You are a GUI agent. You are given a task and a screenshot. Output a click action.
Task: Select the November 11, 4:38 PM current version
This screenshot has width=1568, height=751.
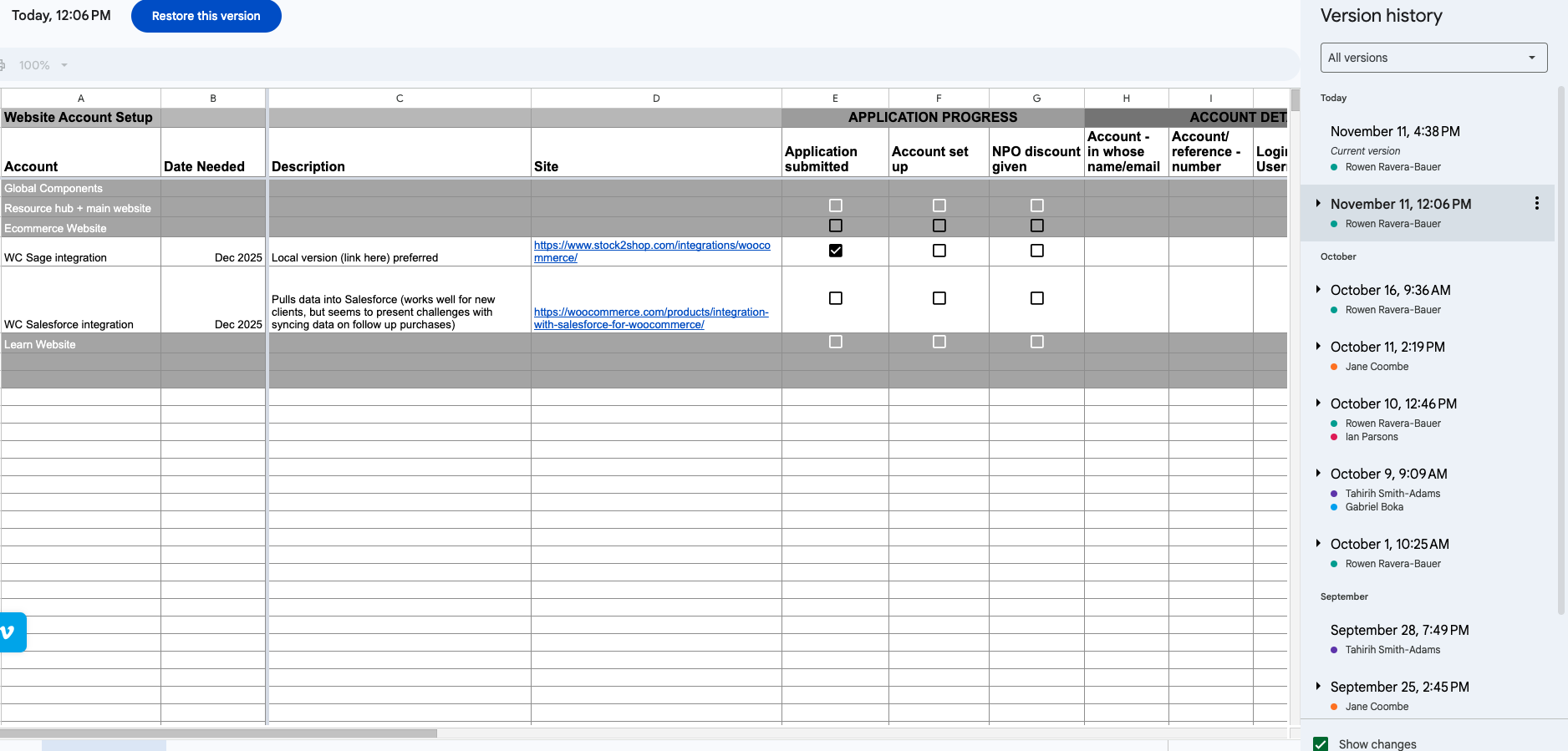1395,132
